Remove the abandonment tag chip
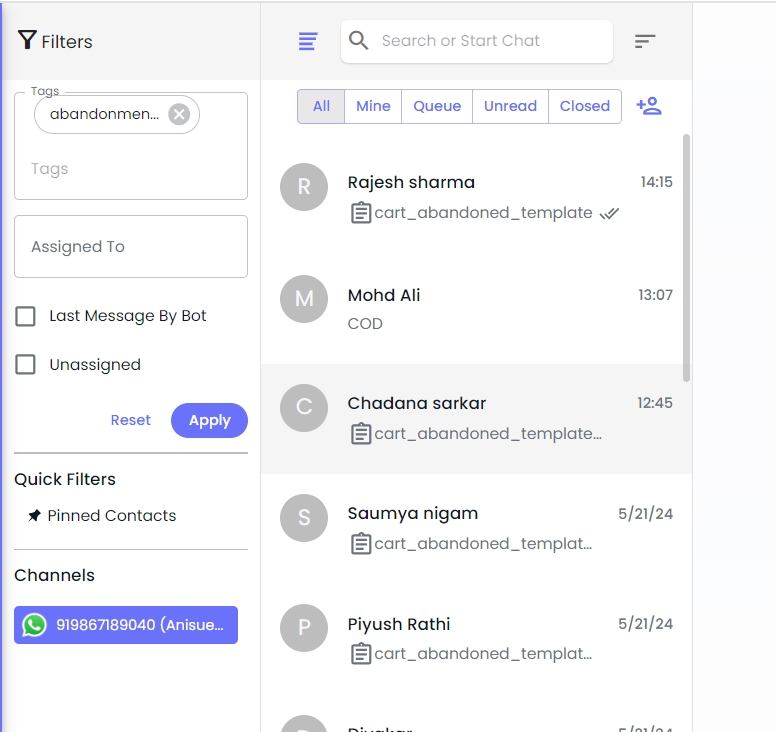 coord(179,114)
